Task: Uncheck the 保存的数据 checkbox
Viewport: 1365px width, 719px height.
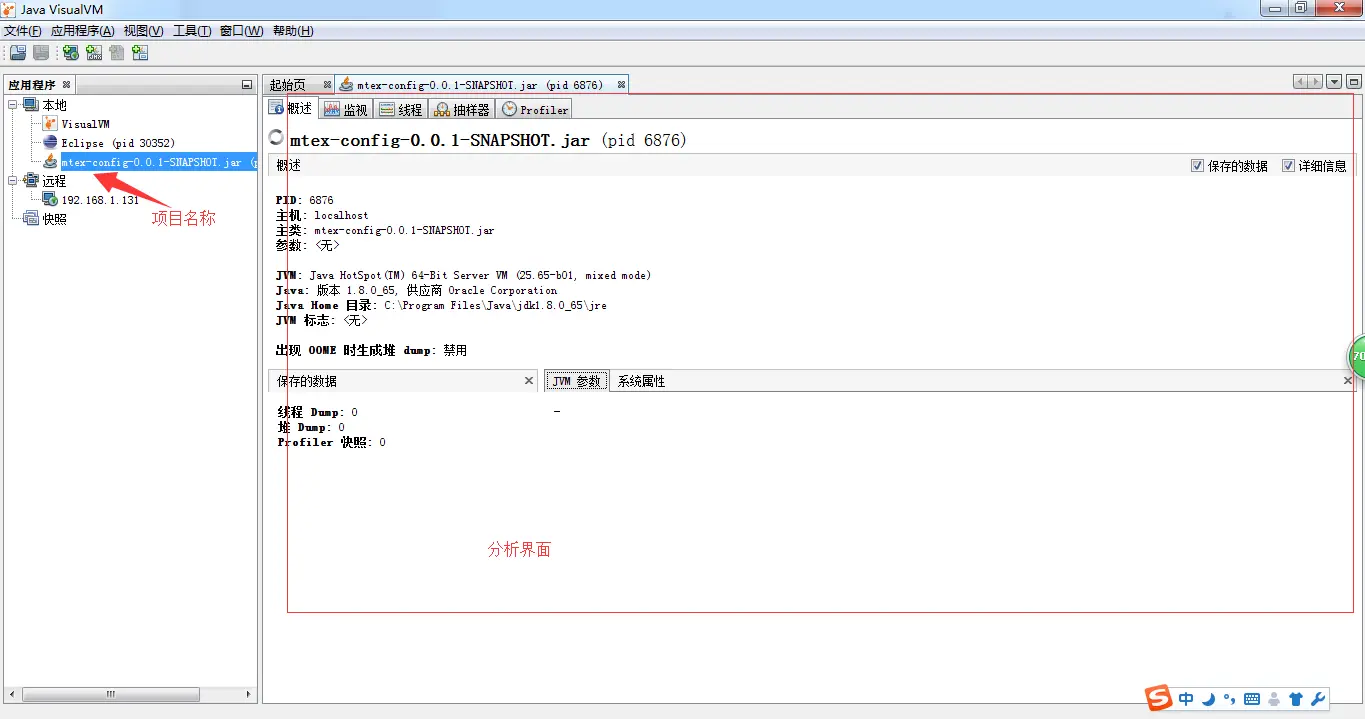Action: tap(1197, 166)
